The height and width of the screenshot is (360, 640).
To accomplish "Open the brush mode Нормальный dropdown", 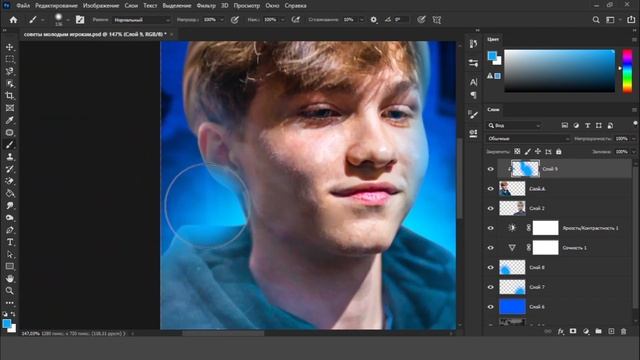I will tap(142, 20).
